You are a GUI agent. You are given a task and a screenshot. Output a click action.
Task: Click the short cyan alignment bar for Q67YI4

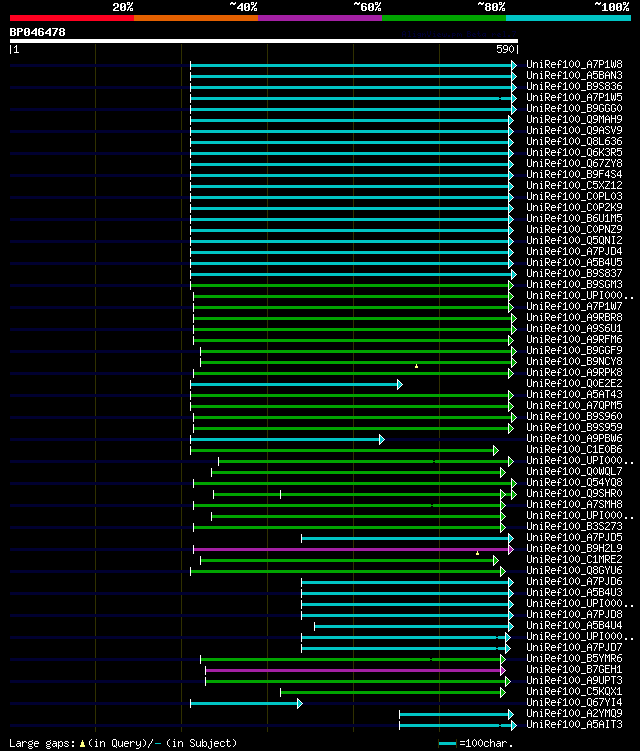pos(245,703)
